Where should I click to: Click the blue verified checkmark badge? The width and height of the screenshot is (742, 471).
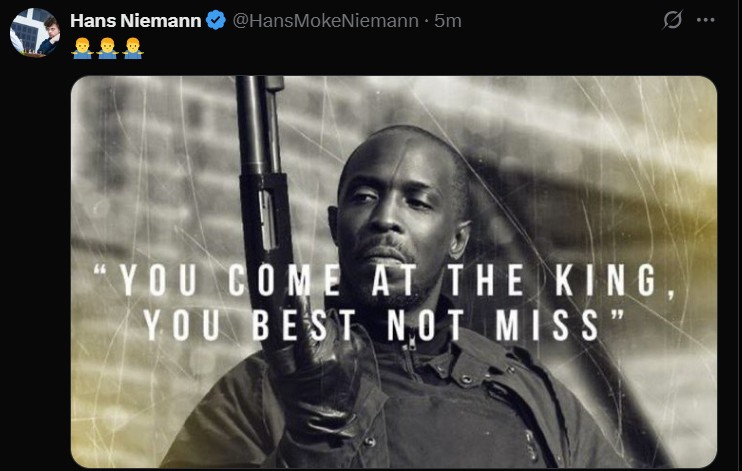click(217, 21)
